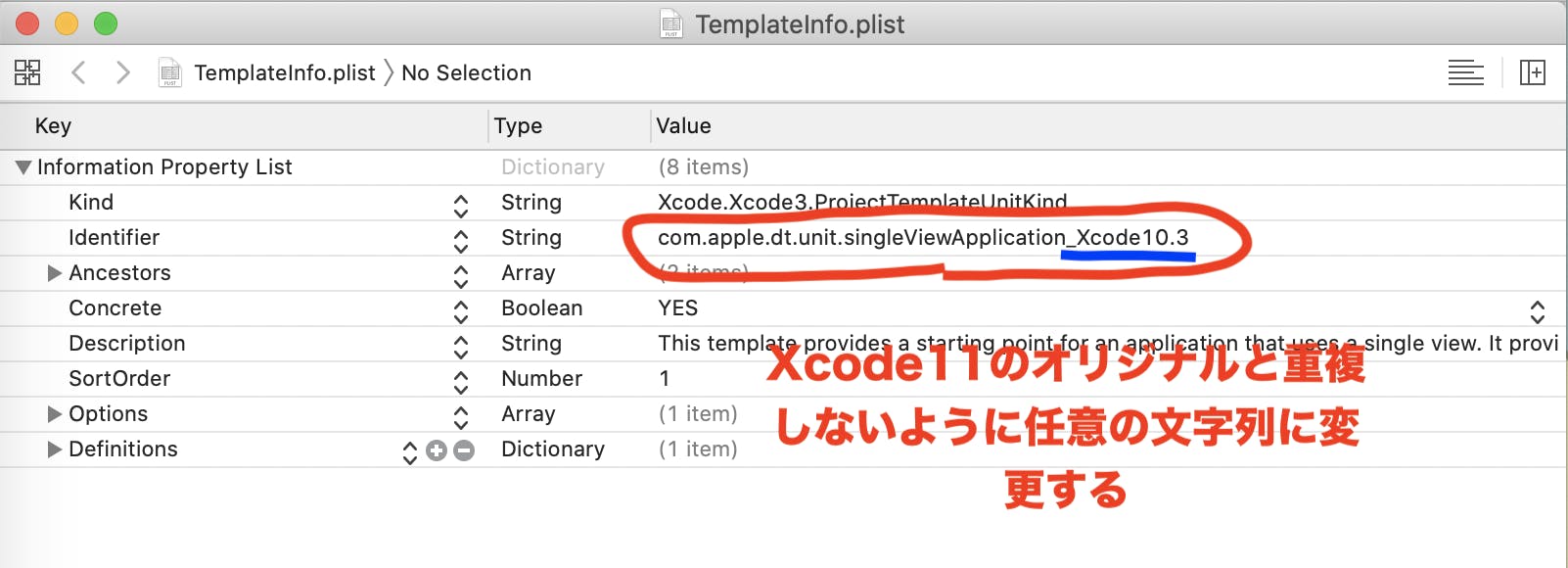Click the (1 item) value of Options
1568x568 pixels.
pos(698,414)
